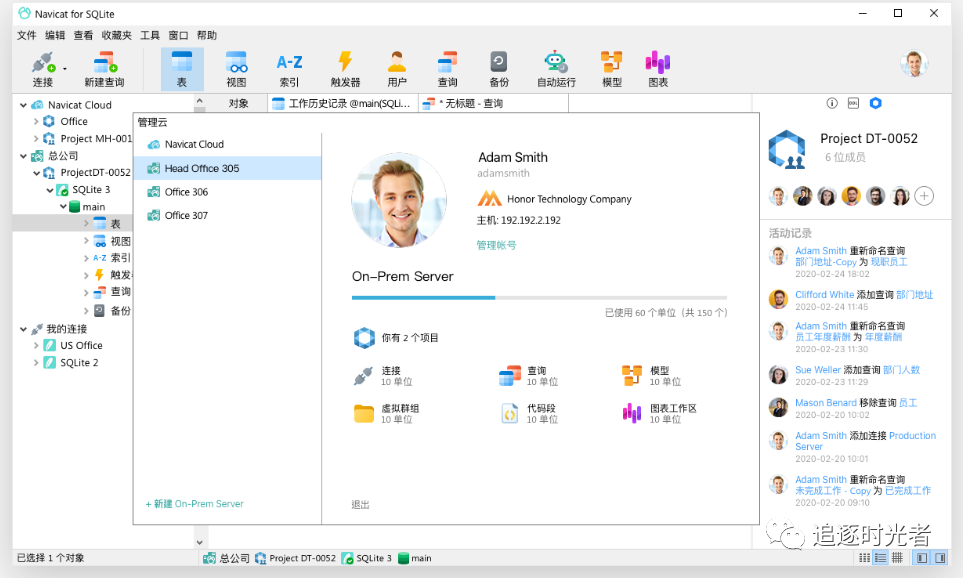The width and height of the screenshot is (963, 578).
Task: Open the 部门地址 query link
Action: (914, 295)
